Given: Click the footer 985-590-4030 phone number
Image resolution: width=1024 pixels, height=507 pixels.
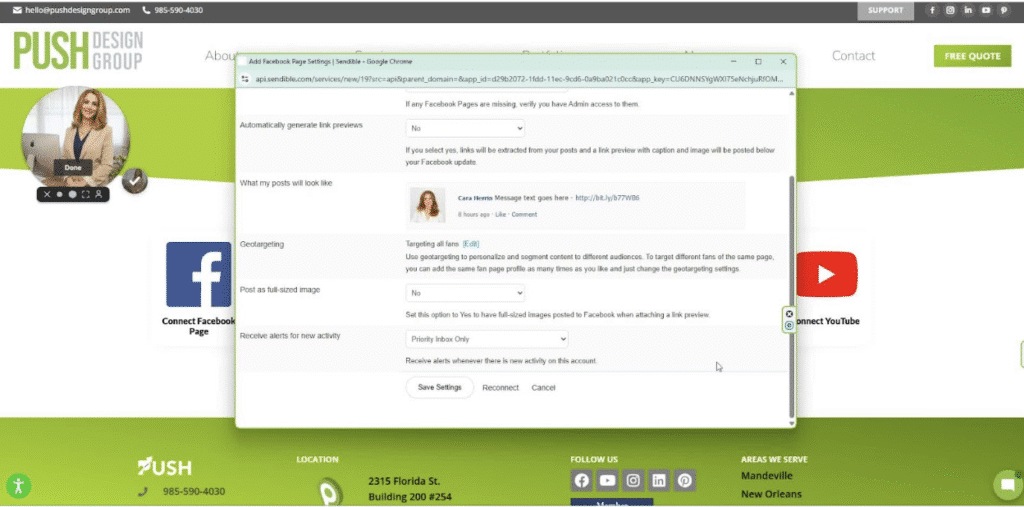Looking at the screenshot, I should coord(194,491).
